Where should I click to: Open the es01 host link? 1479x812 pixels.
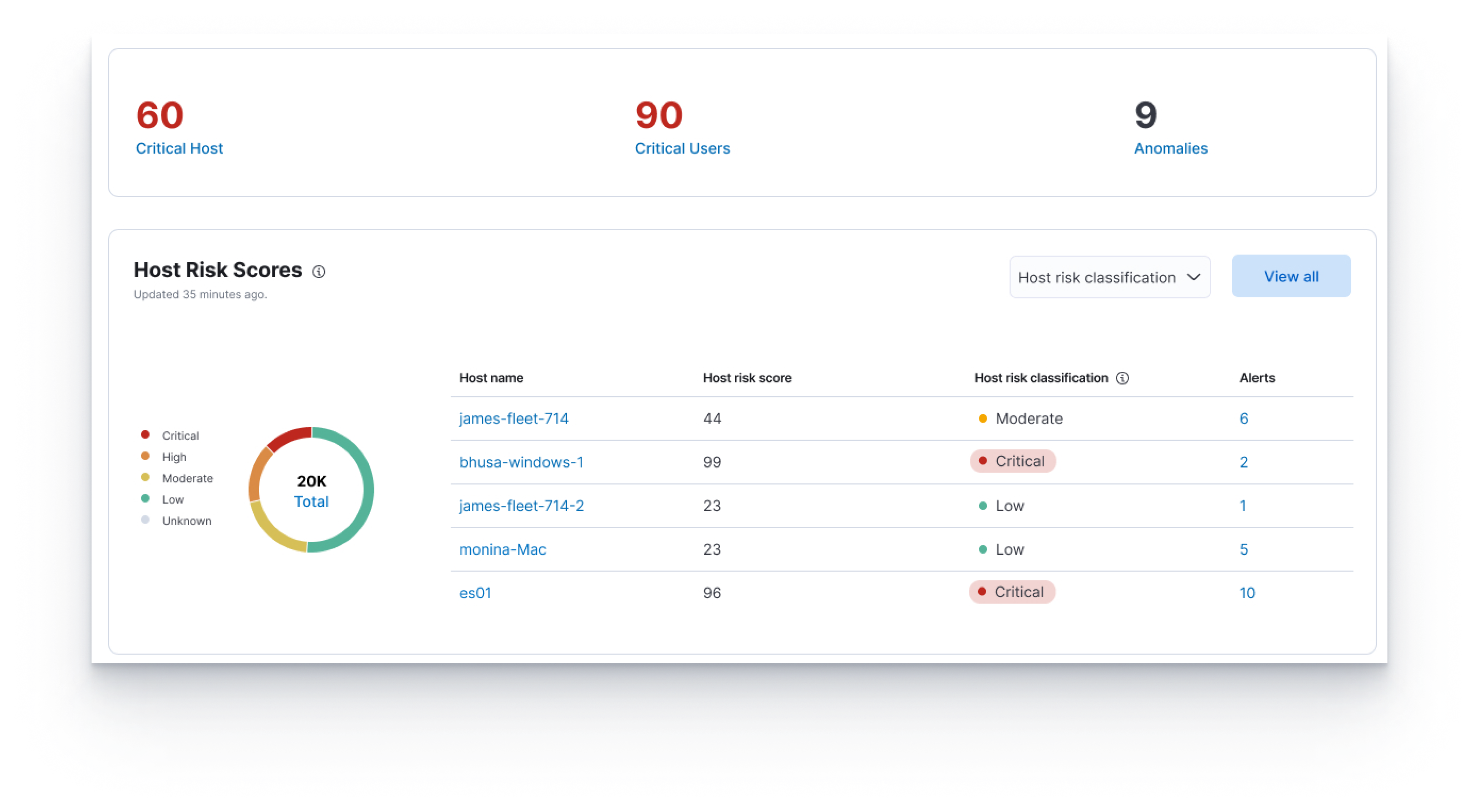tap(475, 593)
